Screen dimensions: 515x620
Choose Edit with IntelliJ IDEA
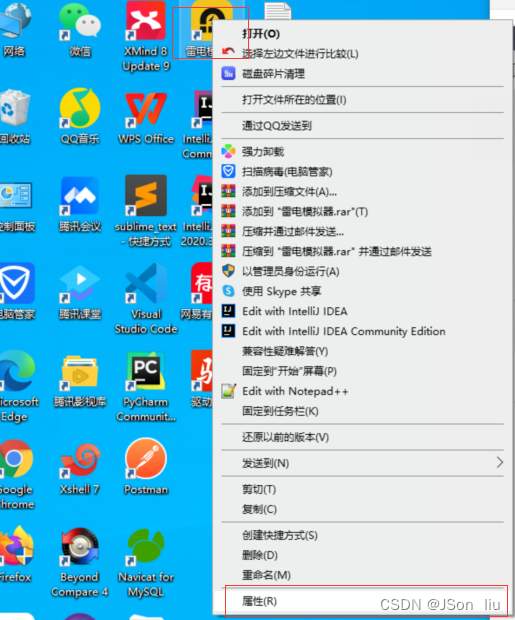click(295, 311)
